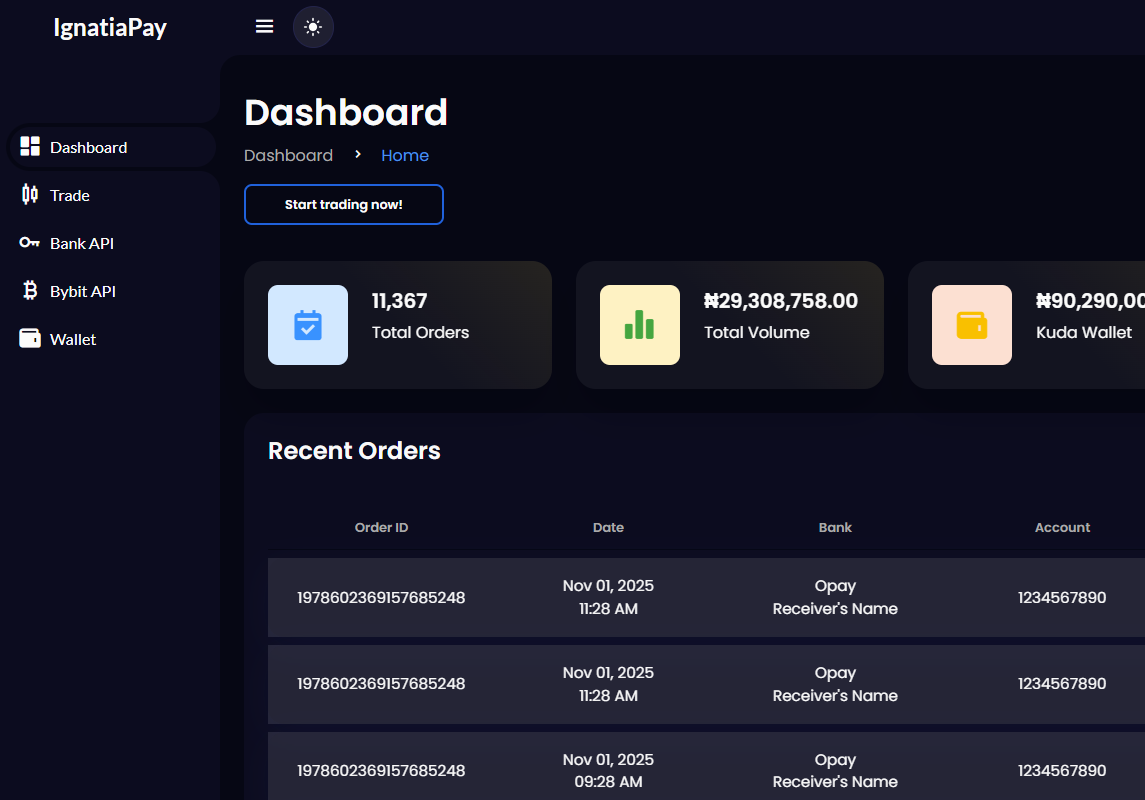Click the Order ID column header

point(381,527)
